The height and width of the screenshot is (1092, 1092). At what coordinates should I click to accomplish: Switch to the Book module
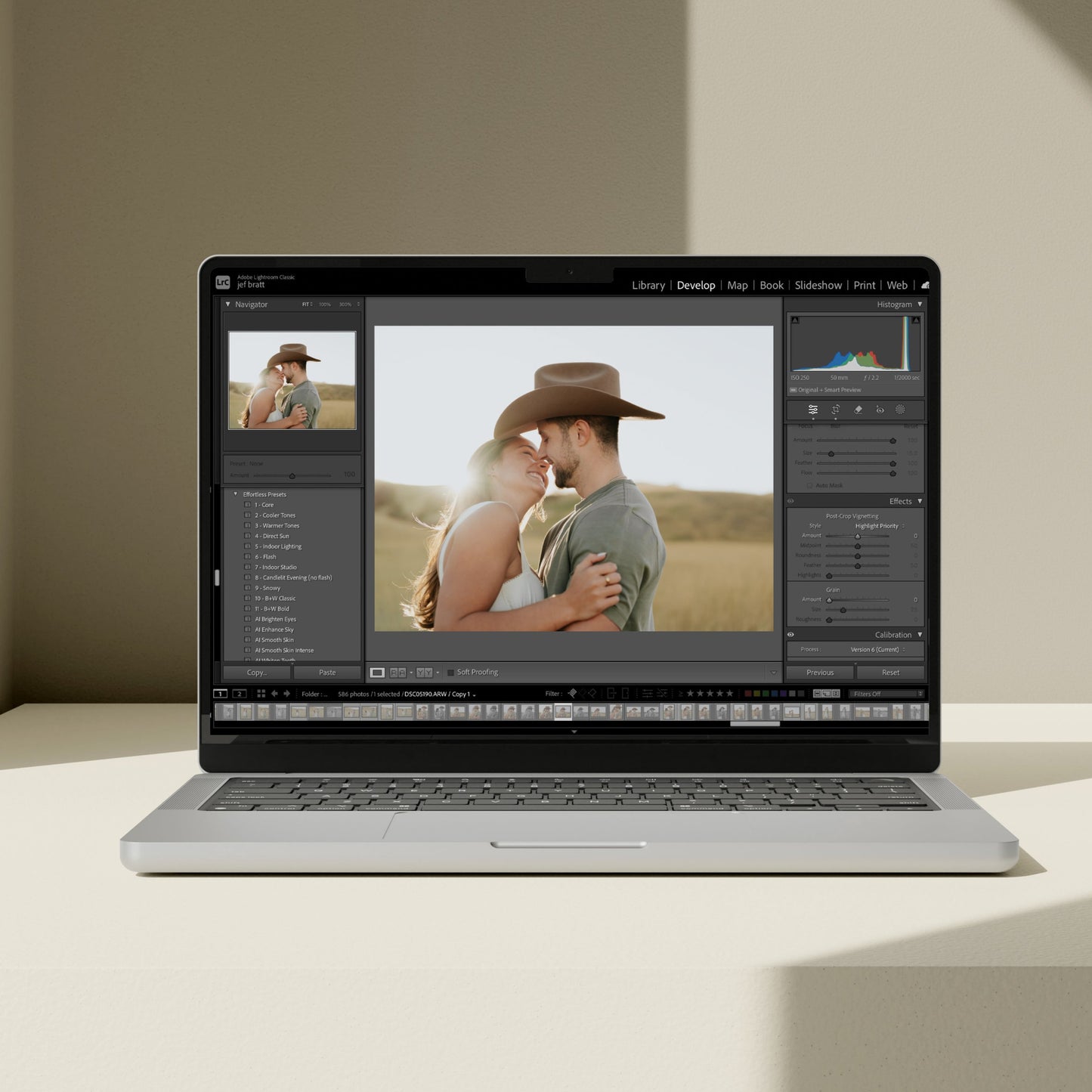click(772, 285)
